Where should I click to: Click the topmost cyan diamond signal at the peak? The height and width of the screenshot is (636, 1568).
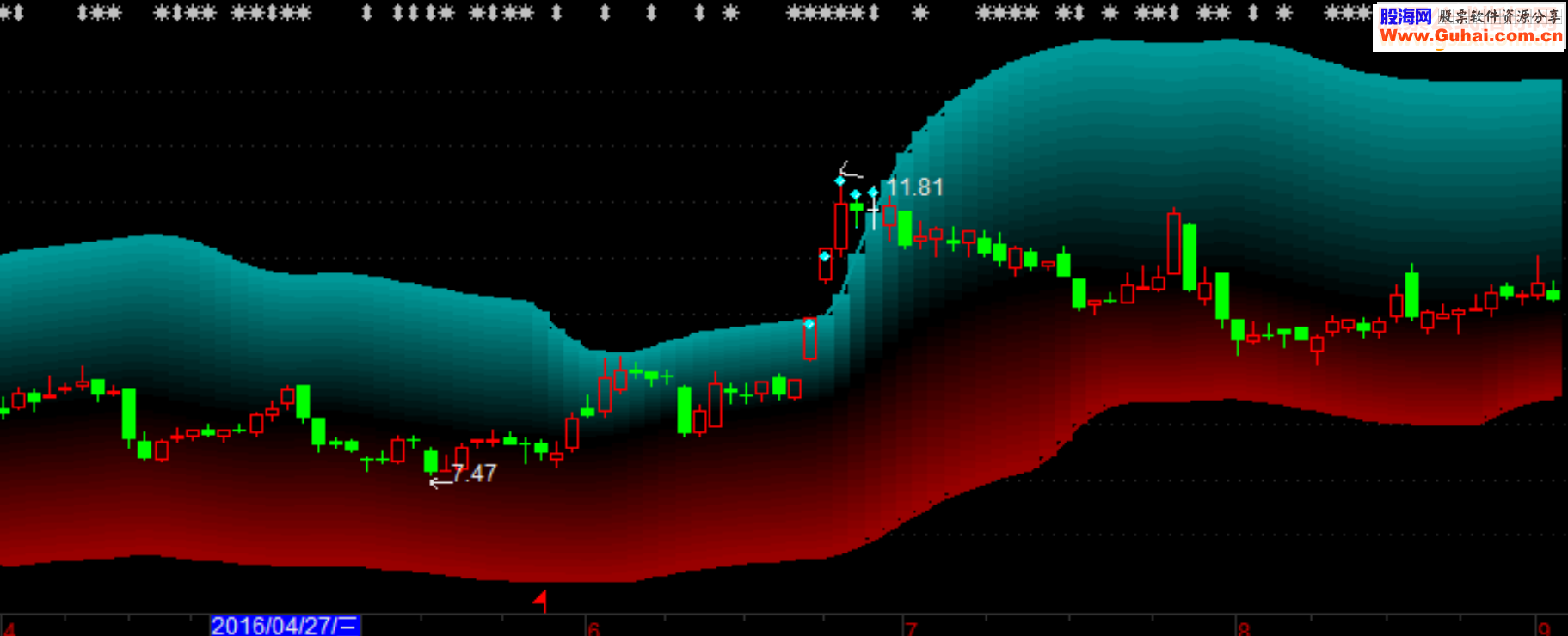(x=840, y=180)
